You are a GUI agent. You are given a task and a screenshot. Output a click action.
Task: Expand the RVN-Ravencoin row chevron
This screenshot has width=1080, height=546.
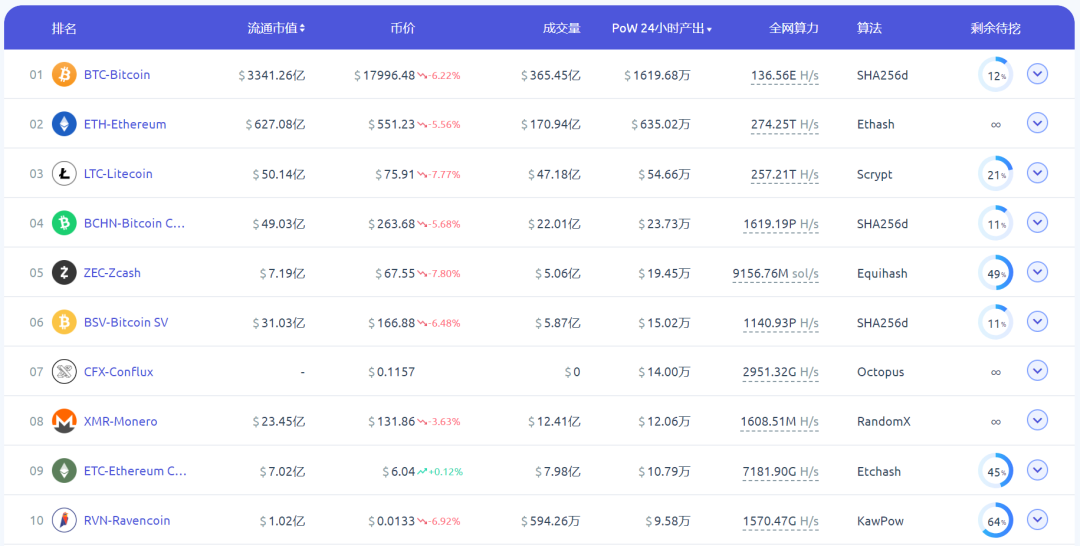point(1037,520)
